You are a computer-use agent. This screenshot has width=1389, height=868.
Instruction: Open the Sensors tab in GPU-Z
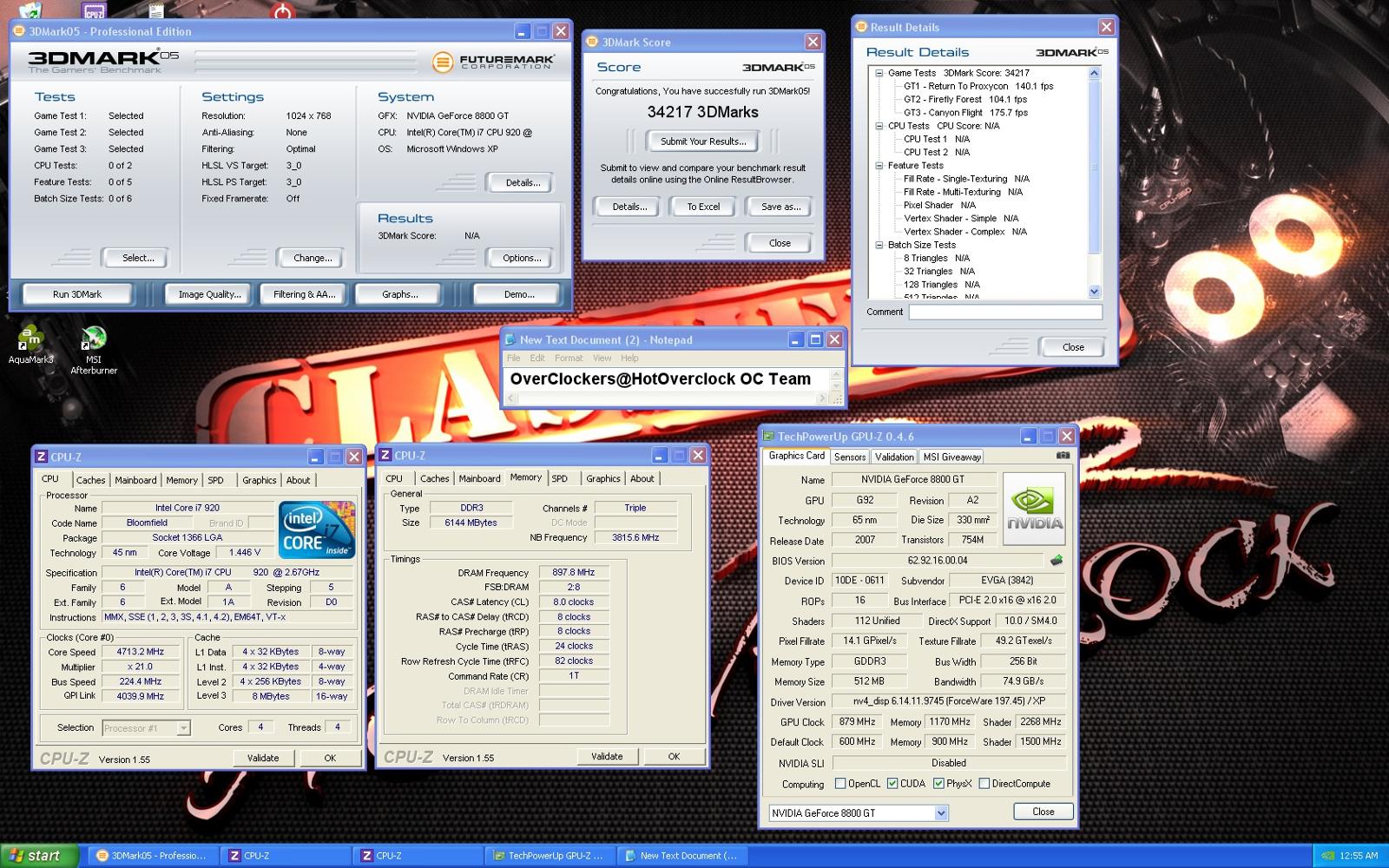coord(850,457)
